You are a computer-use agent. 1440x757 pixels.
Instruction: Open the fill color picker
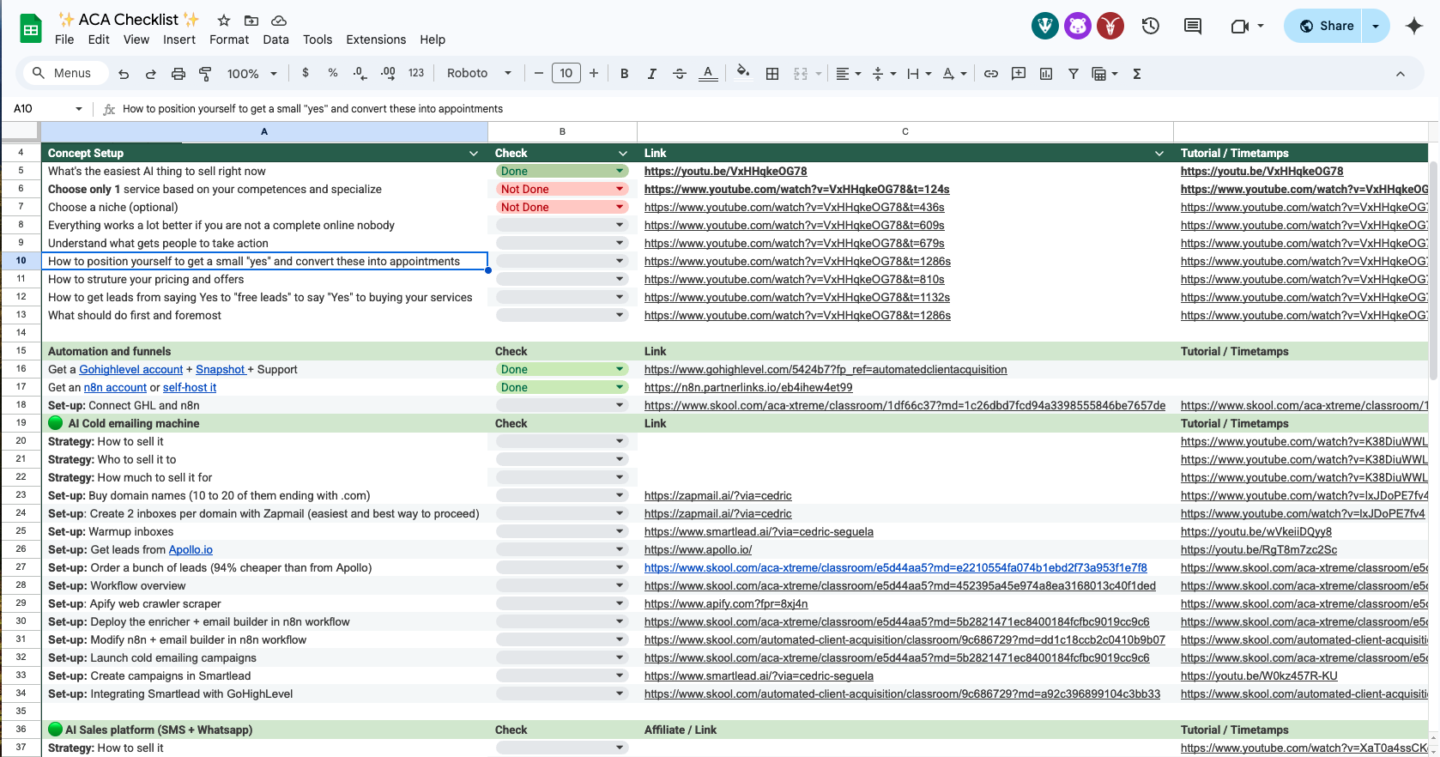pyautogui.click(x=743, y=73)
